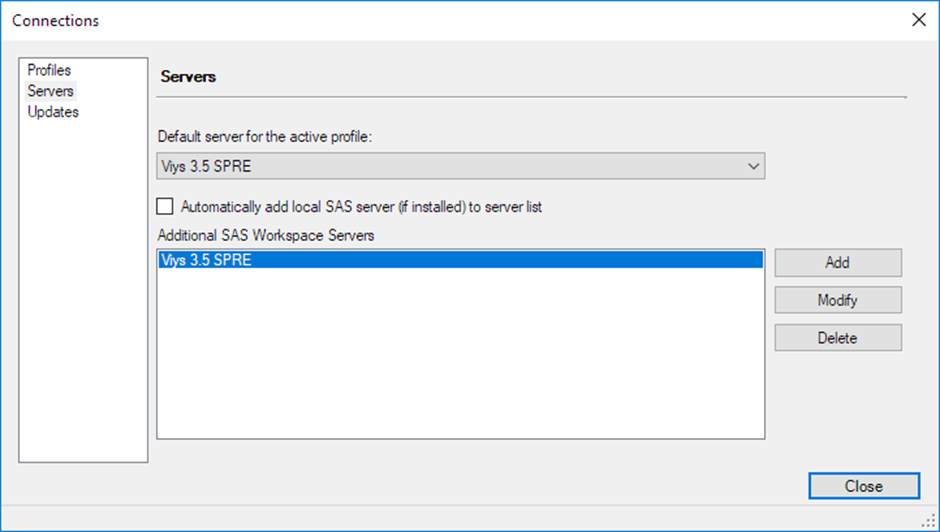Click the Add server button
The height and width of the screenshot is (532, 940).
coord(838,262)
